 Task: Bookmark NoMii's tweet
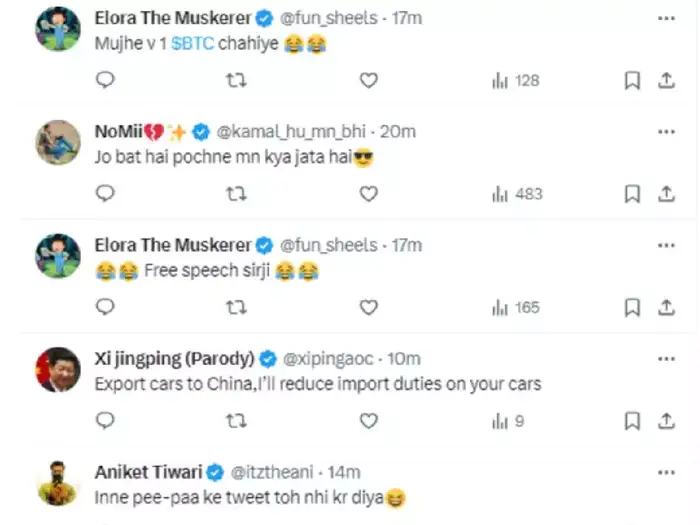pyautogui.click(x=632, y=194)
